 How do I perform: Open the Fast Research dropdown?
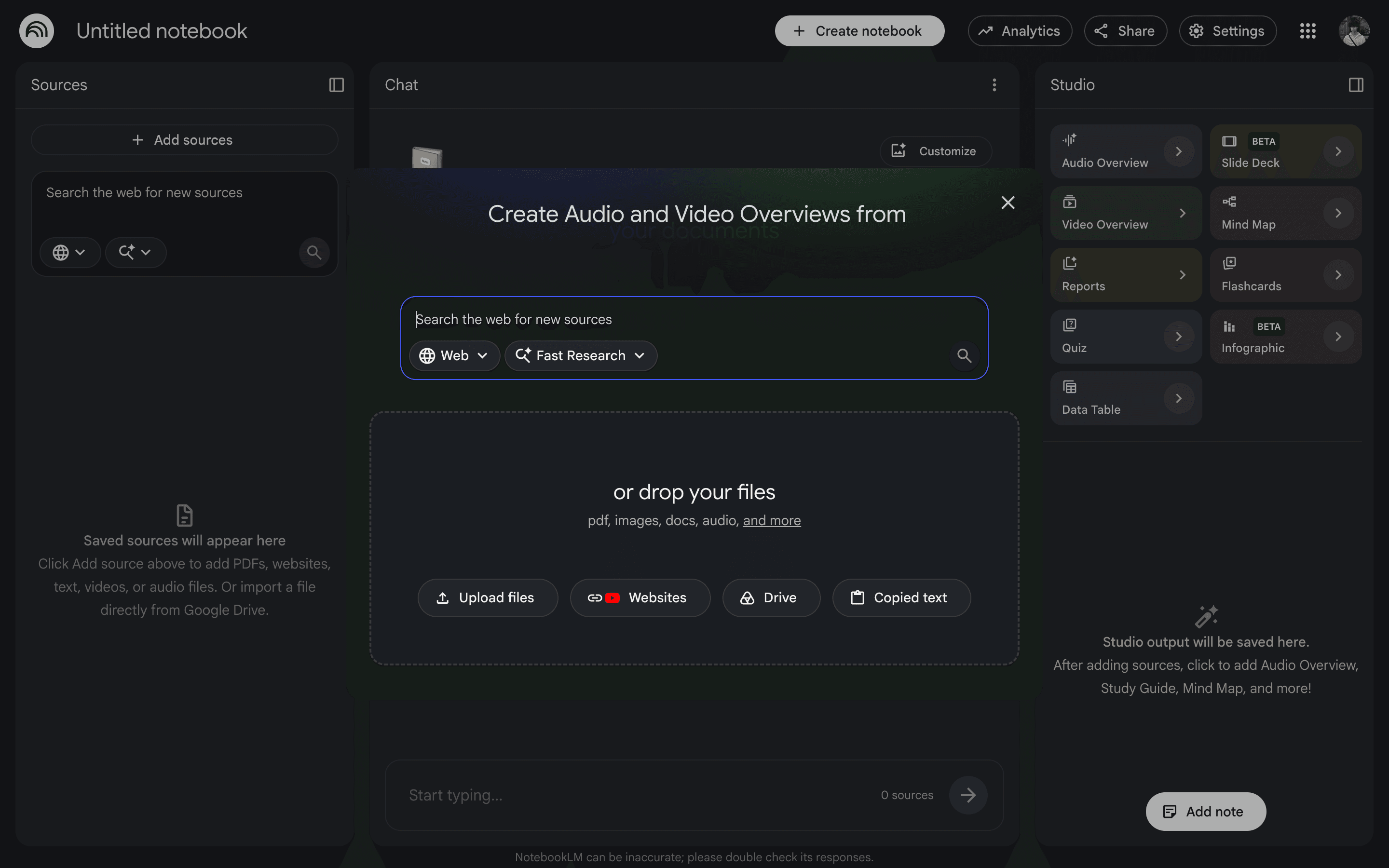[x=580, y=356]
